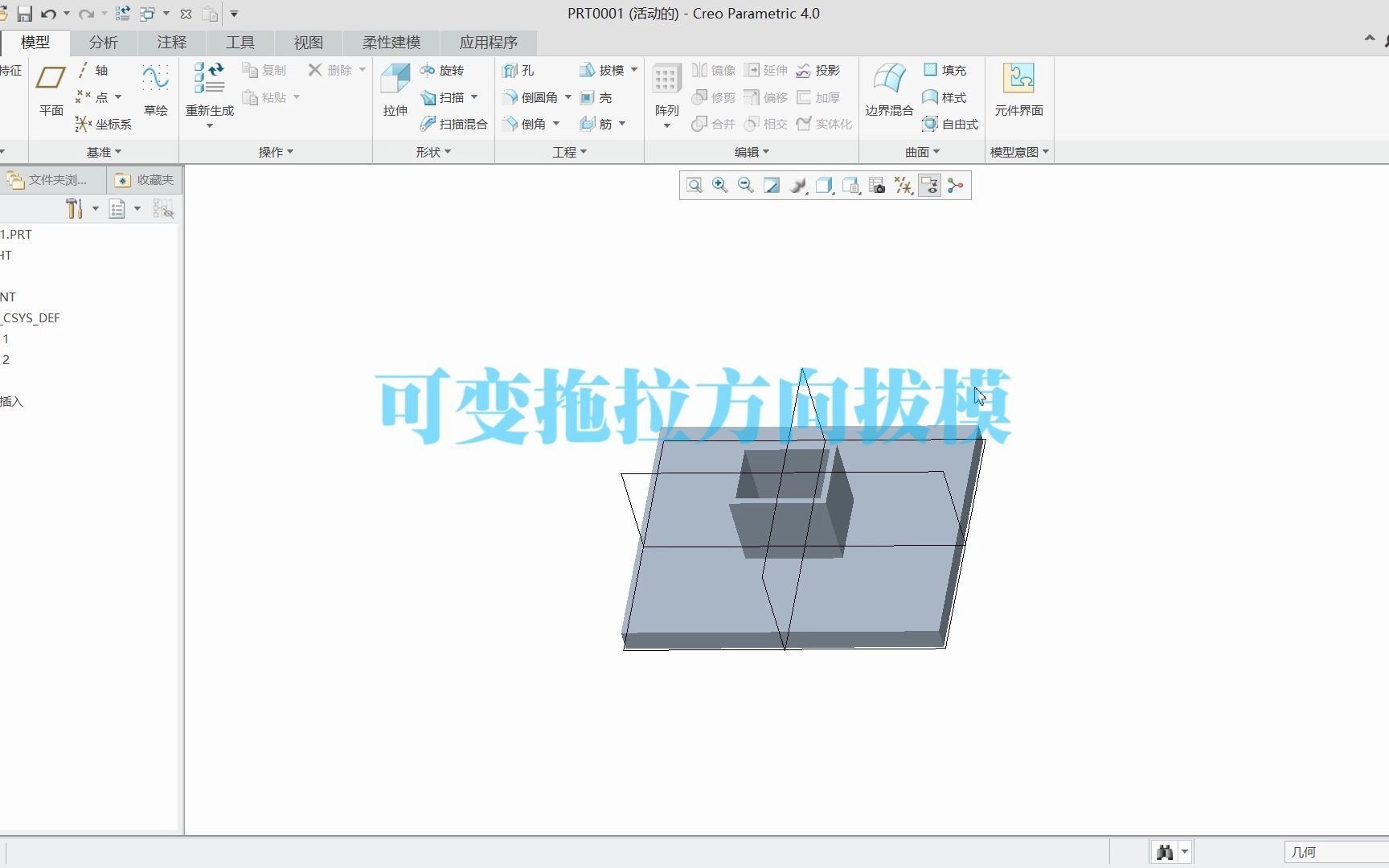The width and height of the screenshot is (1389, 868).
Task: Open the view manager icon
Action: tap(877, 186)
